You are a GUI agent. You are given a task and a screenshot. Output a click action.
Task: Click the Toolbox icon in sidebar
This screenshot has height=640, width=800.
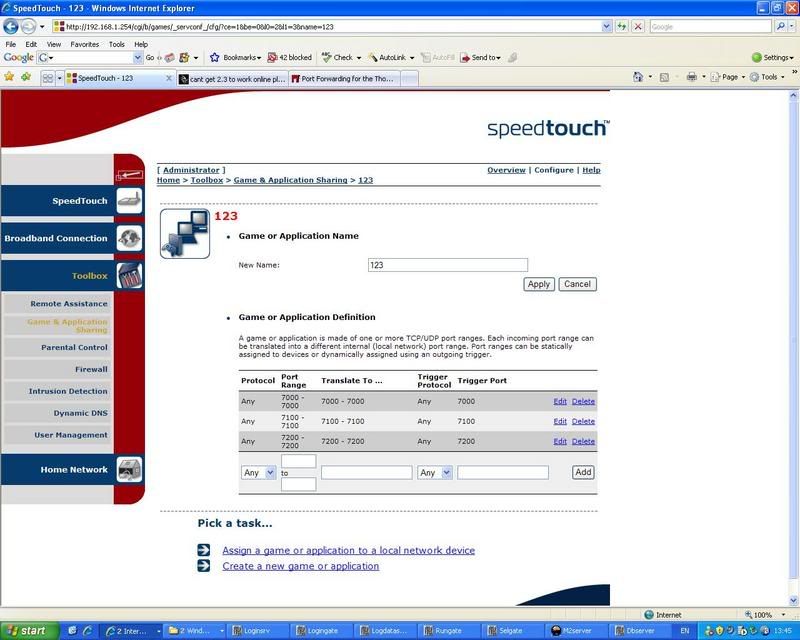pos(129,276)
